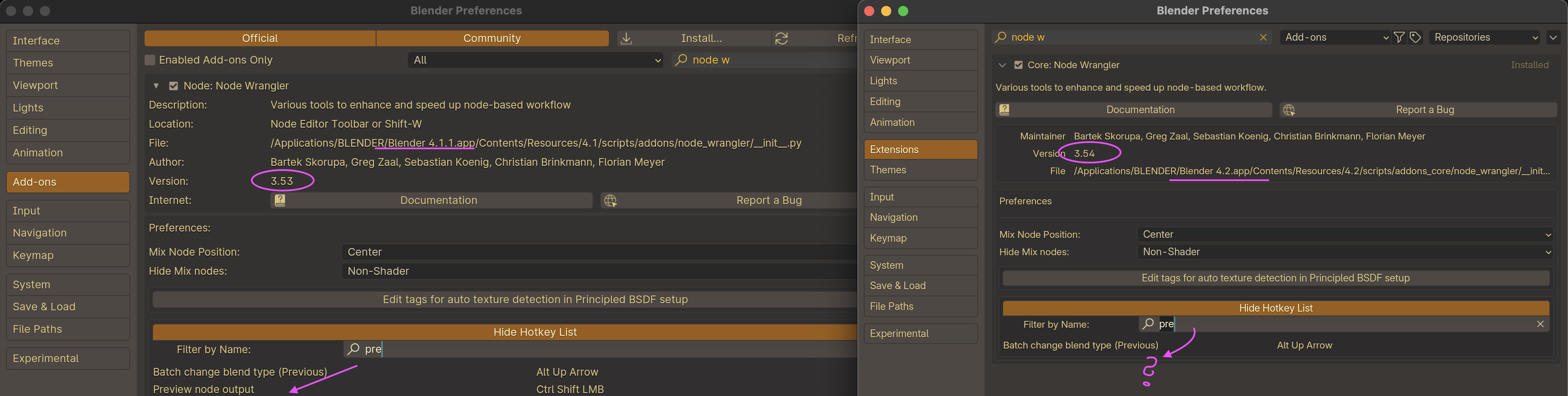Click the Refresh icon in background window
Screen dimensions: 1568x396
point(781,39)
